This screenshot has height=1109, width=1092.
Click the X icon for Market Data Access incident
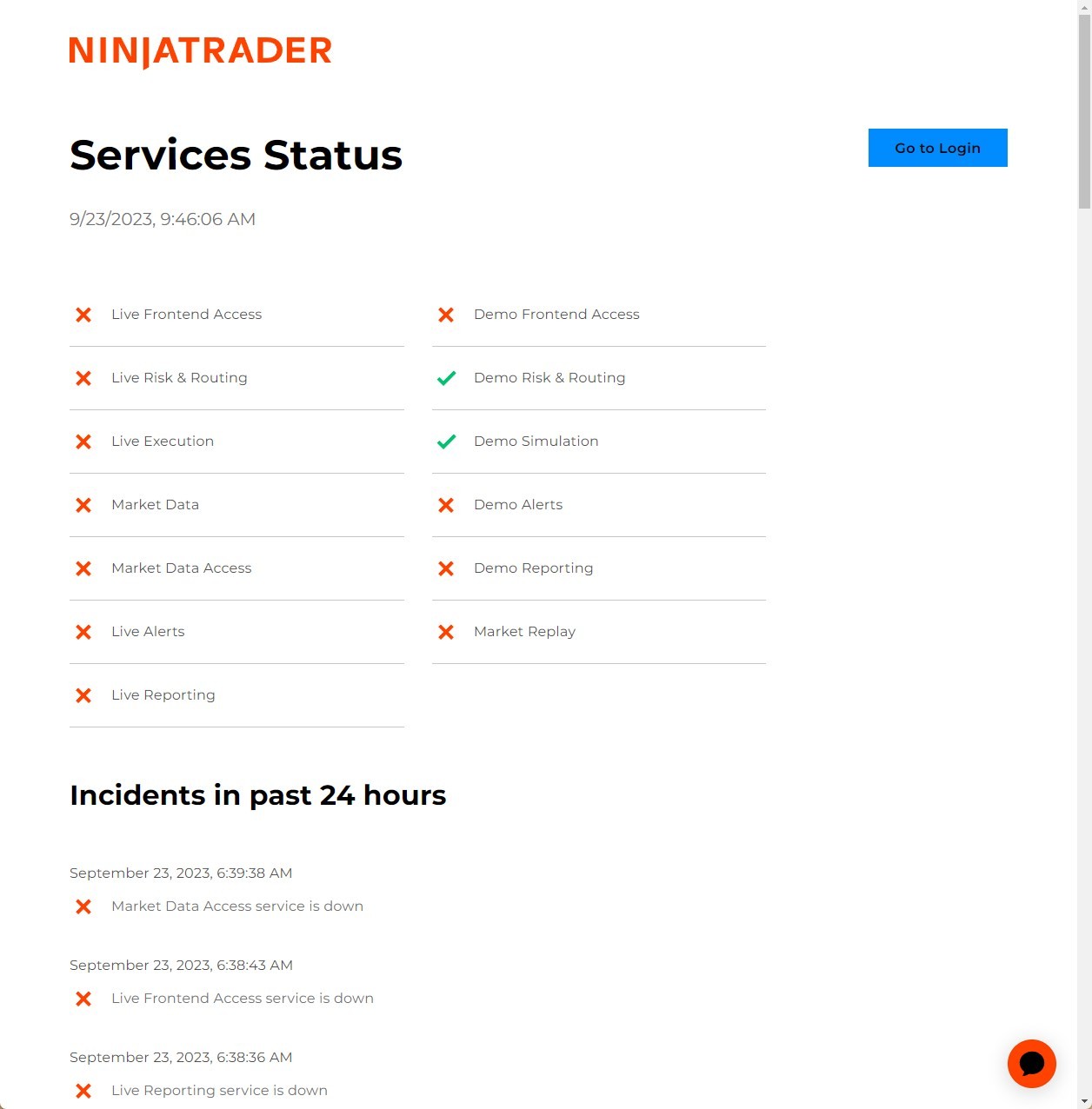[83, 906]
